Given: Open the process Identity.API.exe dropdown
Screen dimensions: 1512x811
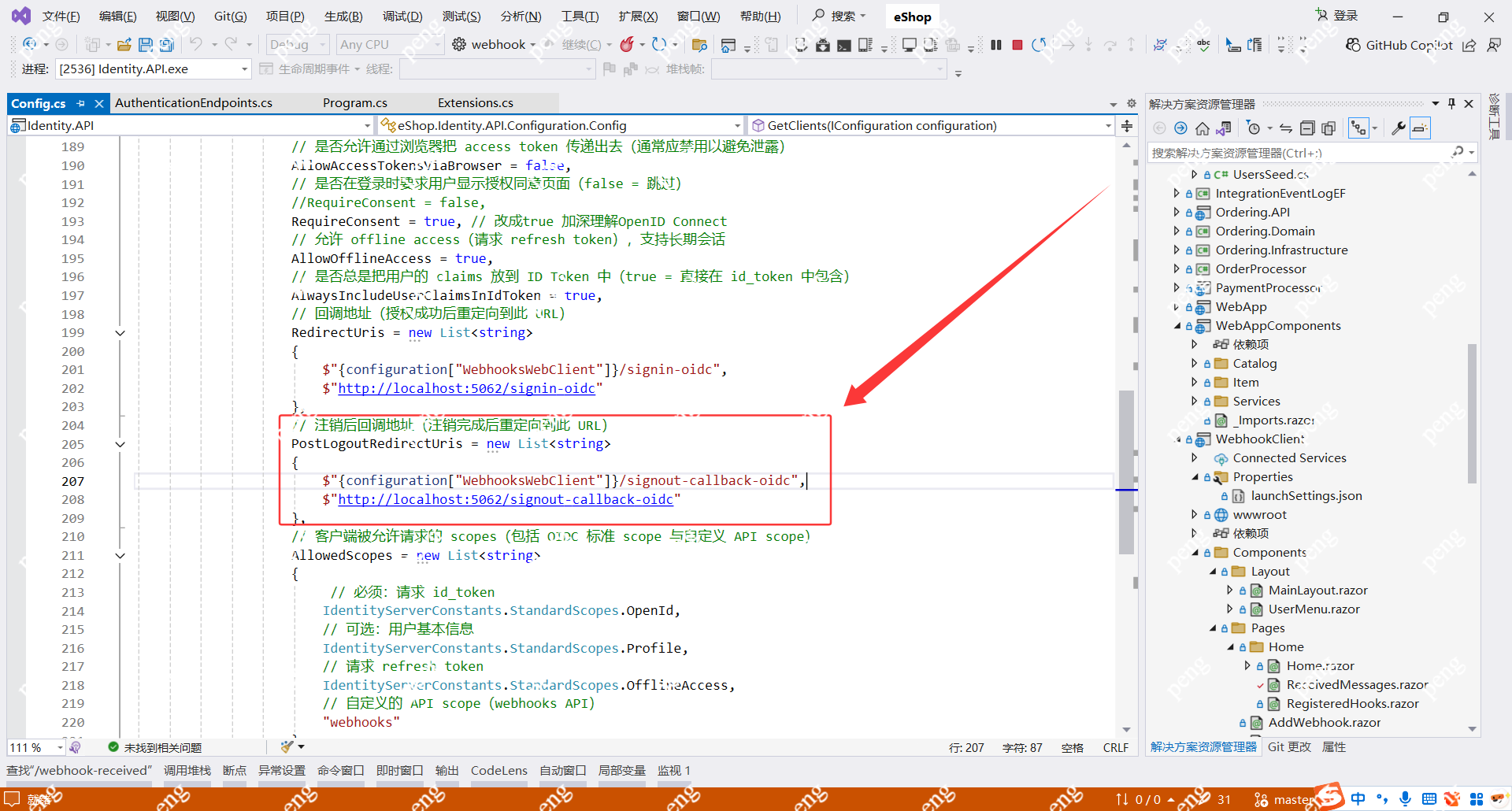Looking at the screenshot, I should (154, 69).
